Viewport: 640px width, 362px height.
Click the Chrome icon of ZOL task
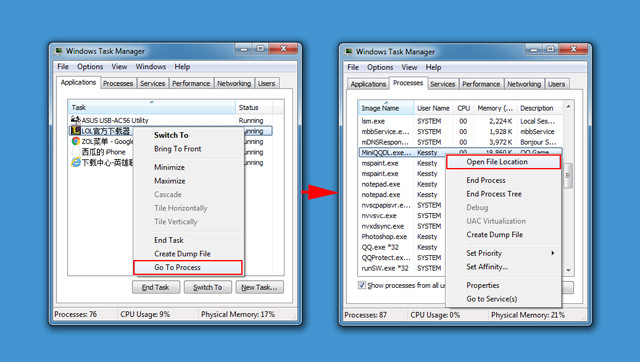pos(76,141)
